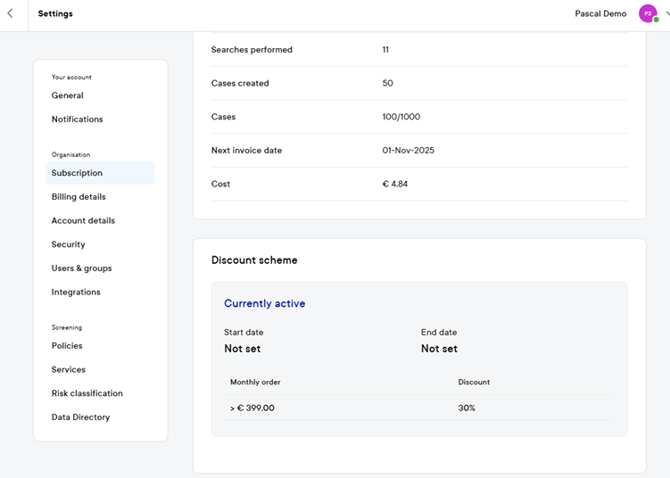Select the Subscription sidebar item
This screenshot has width=670, height=478.
(77, 173)
